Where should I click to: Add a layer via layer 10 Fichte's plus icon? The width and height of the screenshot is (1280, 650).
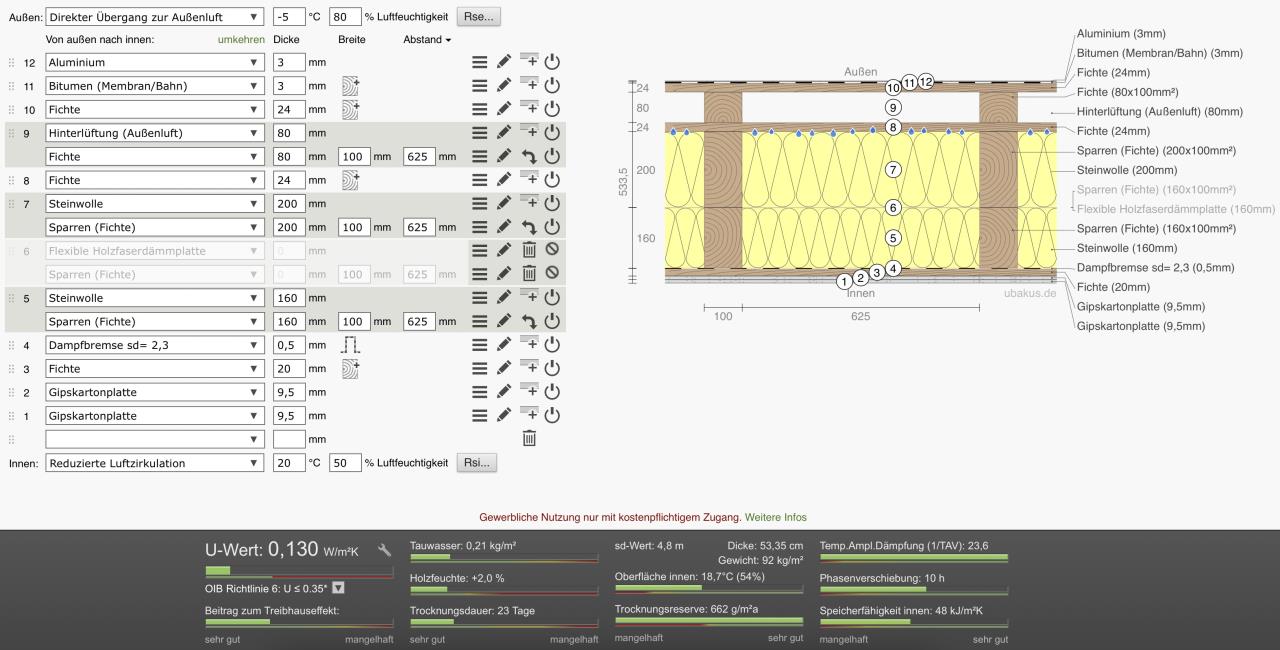coord(530,109)
